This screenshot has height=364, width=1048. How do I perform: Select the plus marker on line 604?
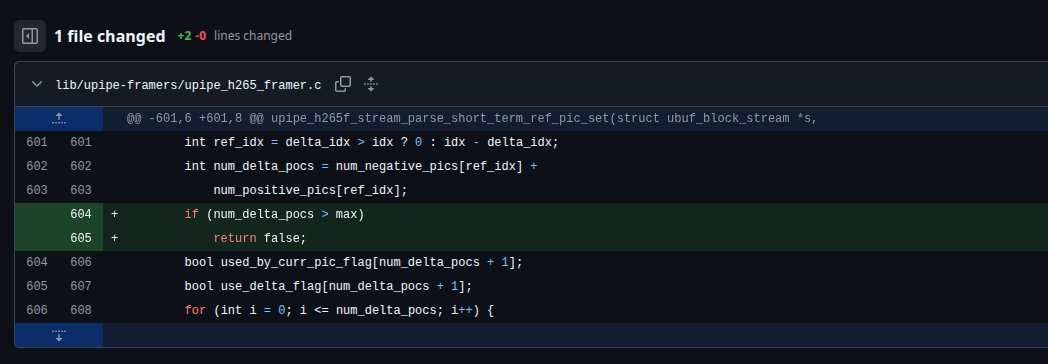[x=114, y=214]
